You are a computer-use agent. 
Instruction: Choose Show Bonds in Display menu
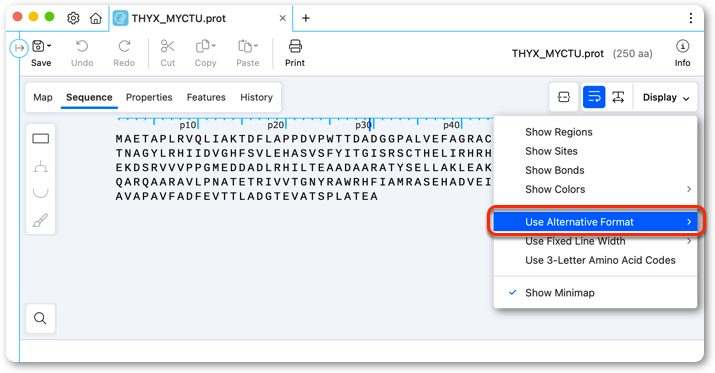[x=596, y=170]
